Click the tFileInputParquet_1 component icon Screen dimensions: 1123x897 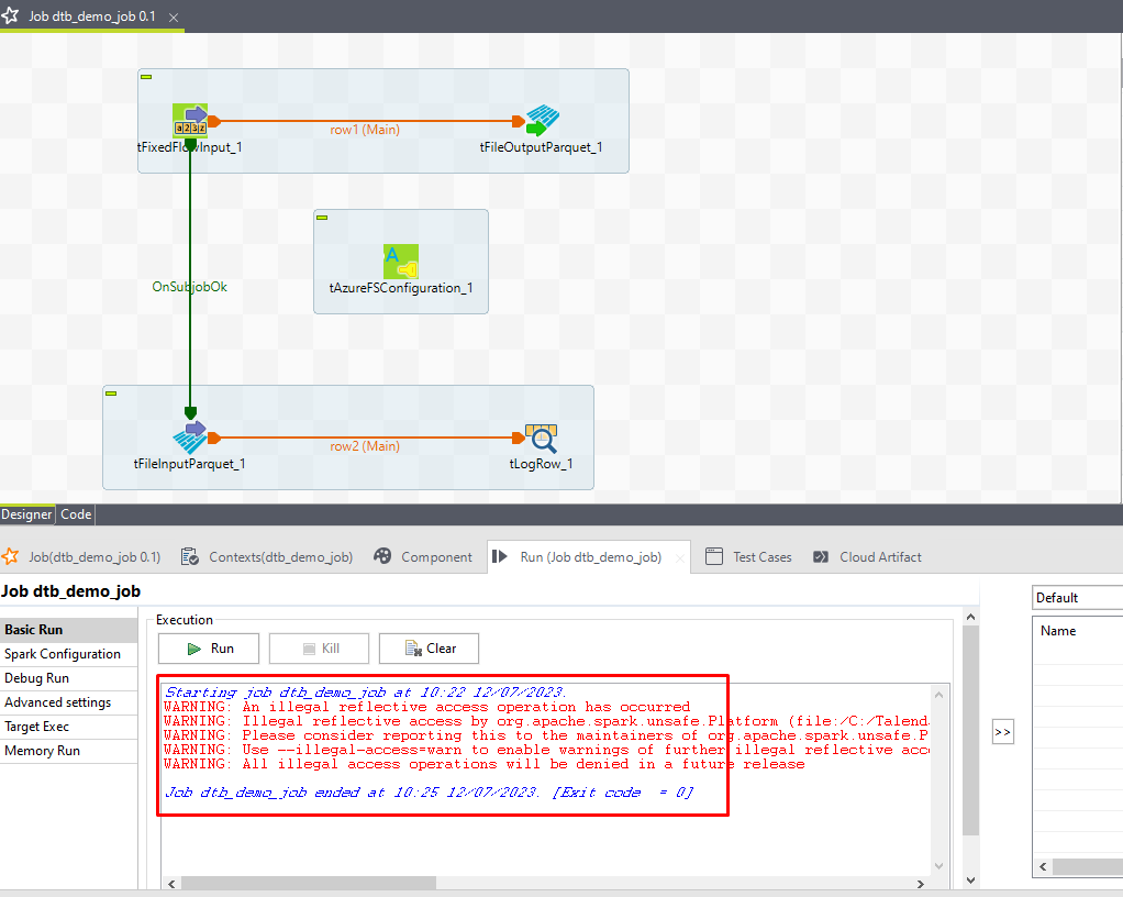[x=189, y=437]
